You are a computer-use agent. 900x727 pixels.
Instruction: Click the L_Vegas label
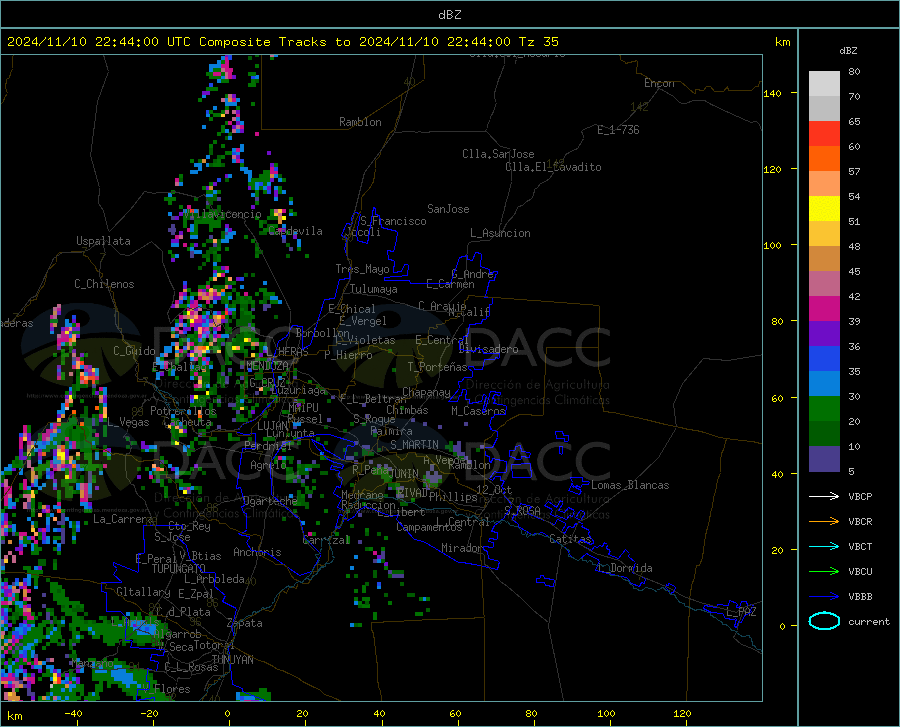click(128, 422)
